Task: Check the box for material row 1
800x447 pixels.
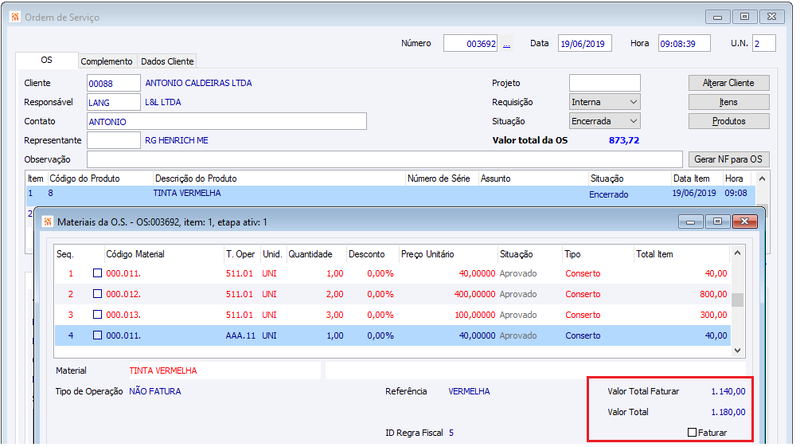Action: click(x=97, y=273)
